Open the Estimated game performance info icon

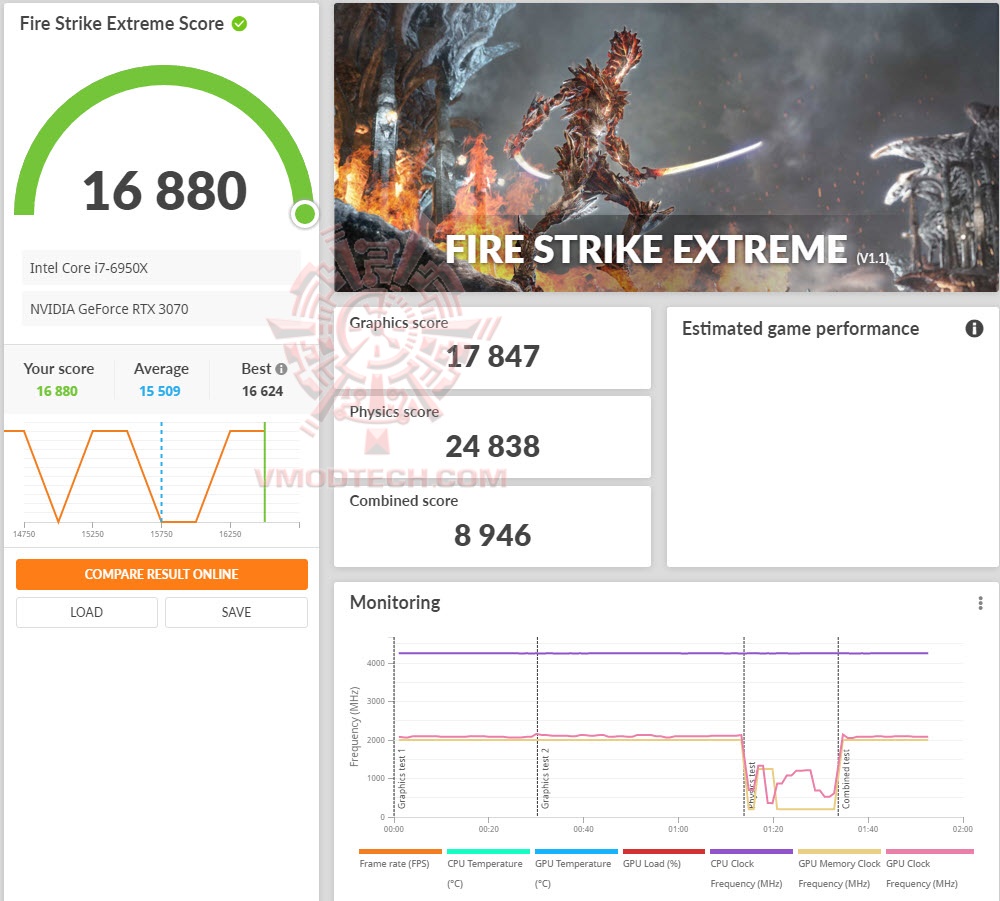974,328
